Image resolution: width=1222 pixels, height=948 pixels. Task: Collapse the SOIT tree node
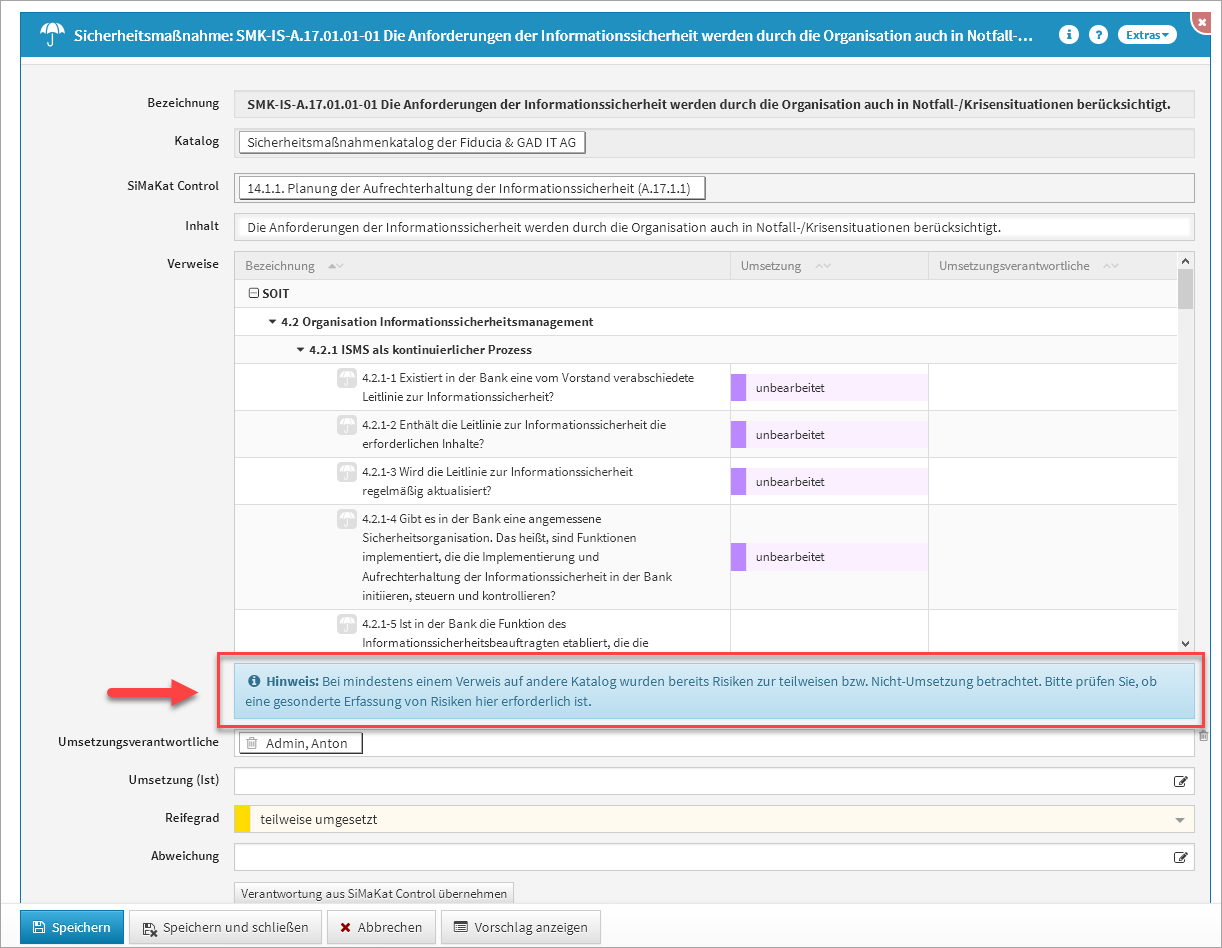[x=253, y=294]
